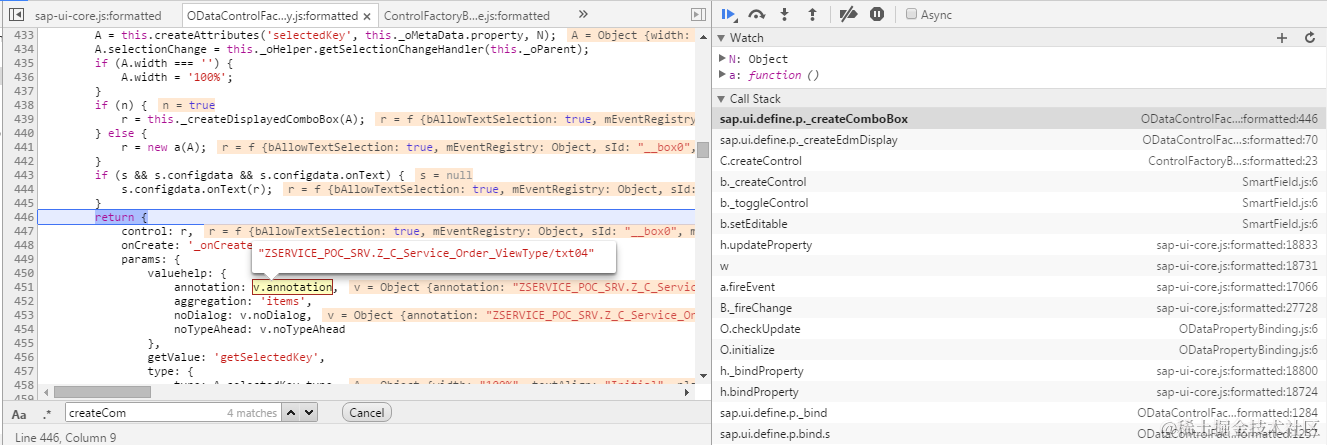Select b._toggleControl call stack frame
The width and height of the screenshot is (1327, 445).
pyautogui.click(x=1017, y=203)
